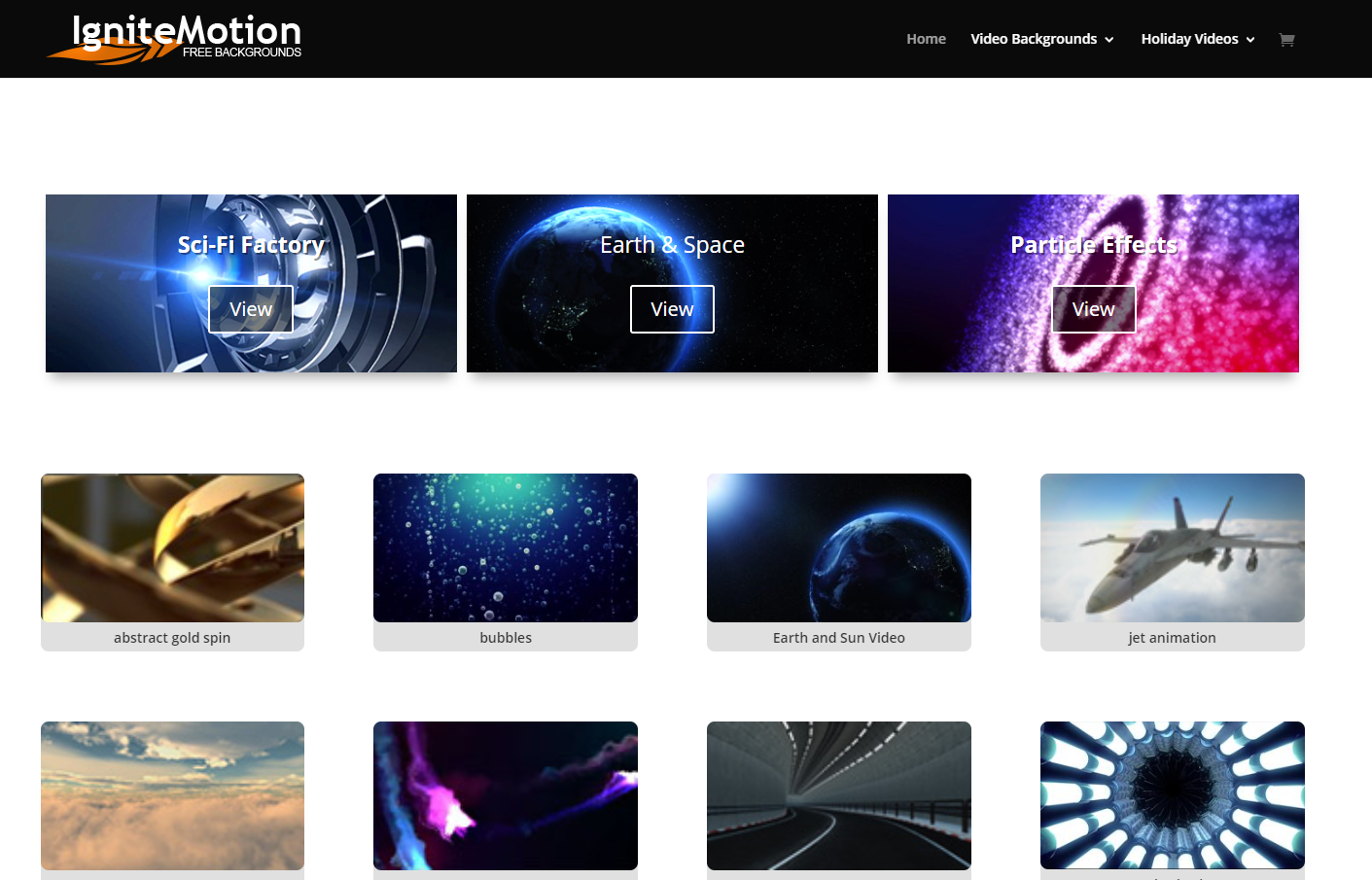1372x880 pixels.
Task: Open the Sci-Fi Factory category title
Action: tap(251, 245)
